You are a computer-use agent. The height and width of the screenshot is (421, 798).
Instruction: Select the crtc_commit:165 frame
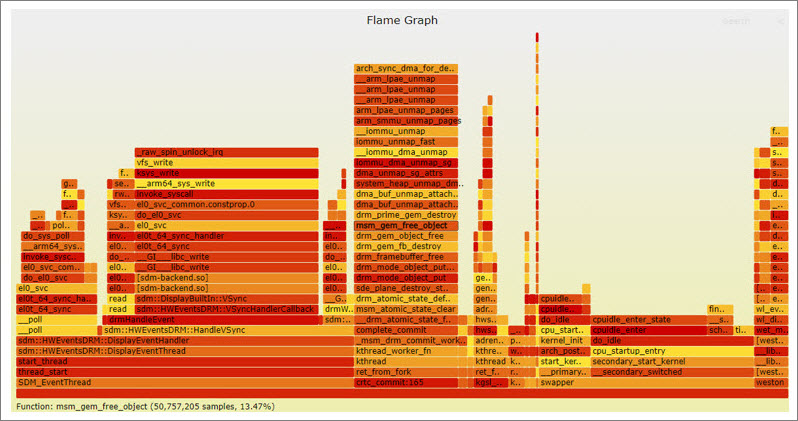406,382
